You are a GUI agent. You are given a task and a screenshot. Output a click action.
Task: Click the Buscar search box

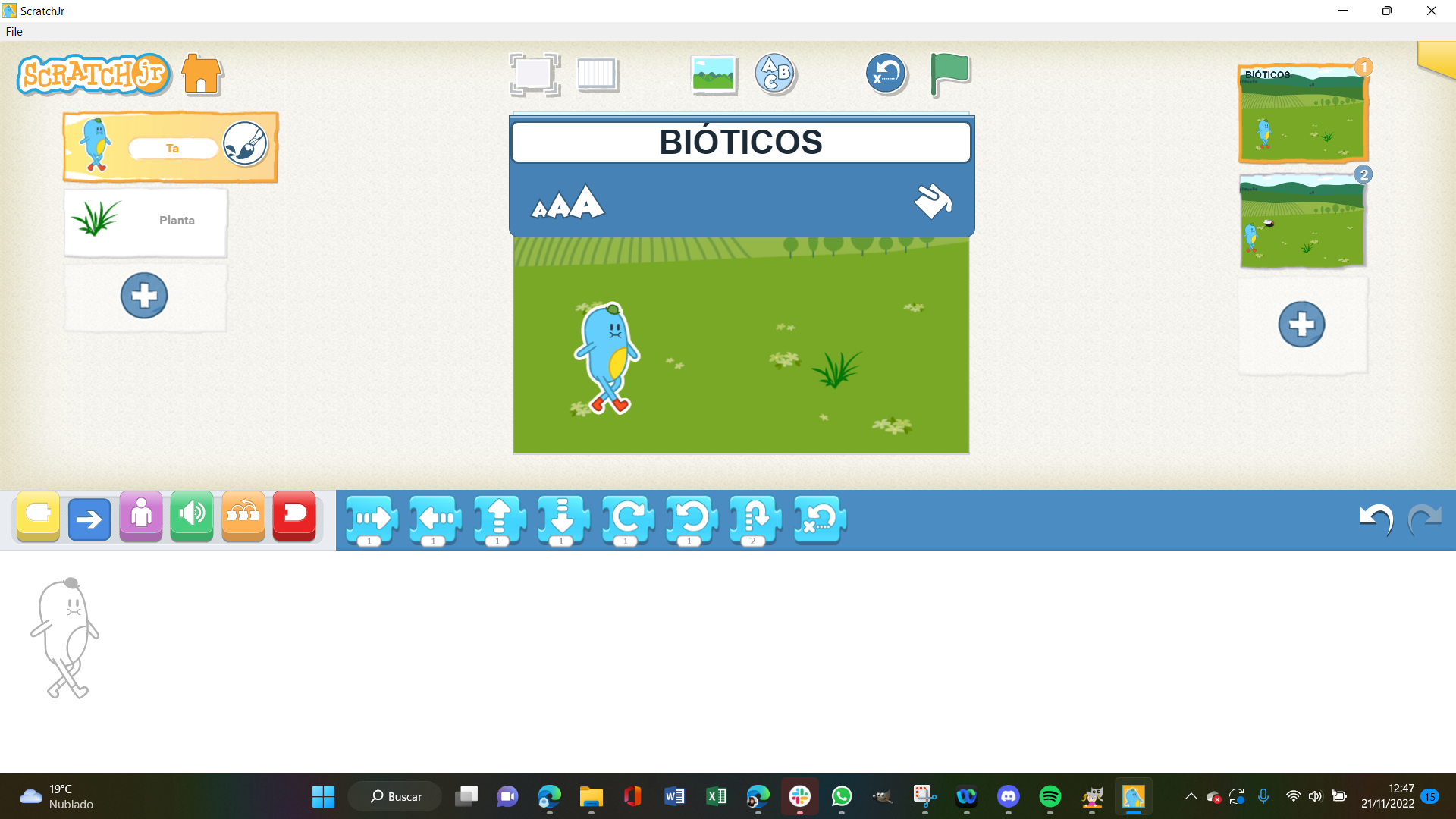395,796
